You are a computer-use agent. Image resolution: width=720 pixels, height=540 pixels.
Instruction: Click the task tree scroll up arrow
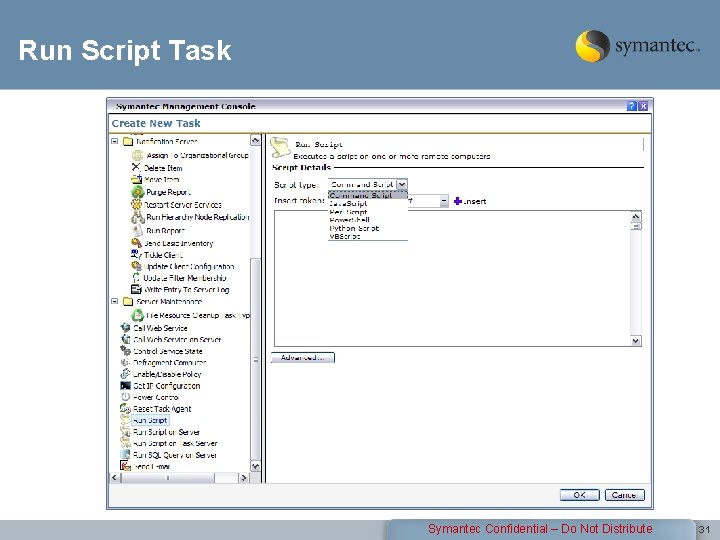(x=255, y=140)
